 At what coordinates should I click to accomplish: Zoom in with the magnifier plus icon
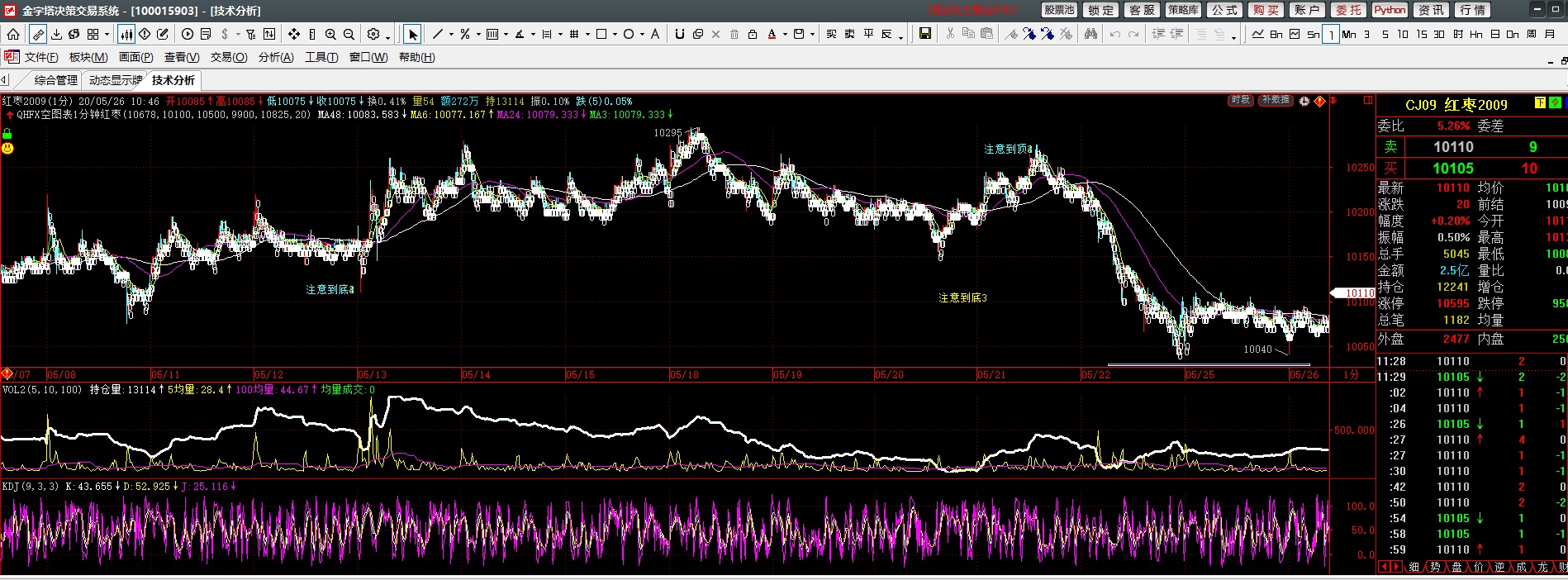330,34
